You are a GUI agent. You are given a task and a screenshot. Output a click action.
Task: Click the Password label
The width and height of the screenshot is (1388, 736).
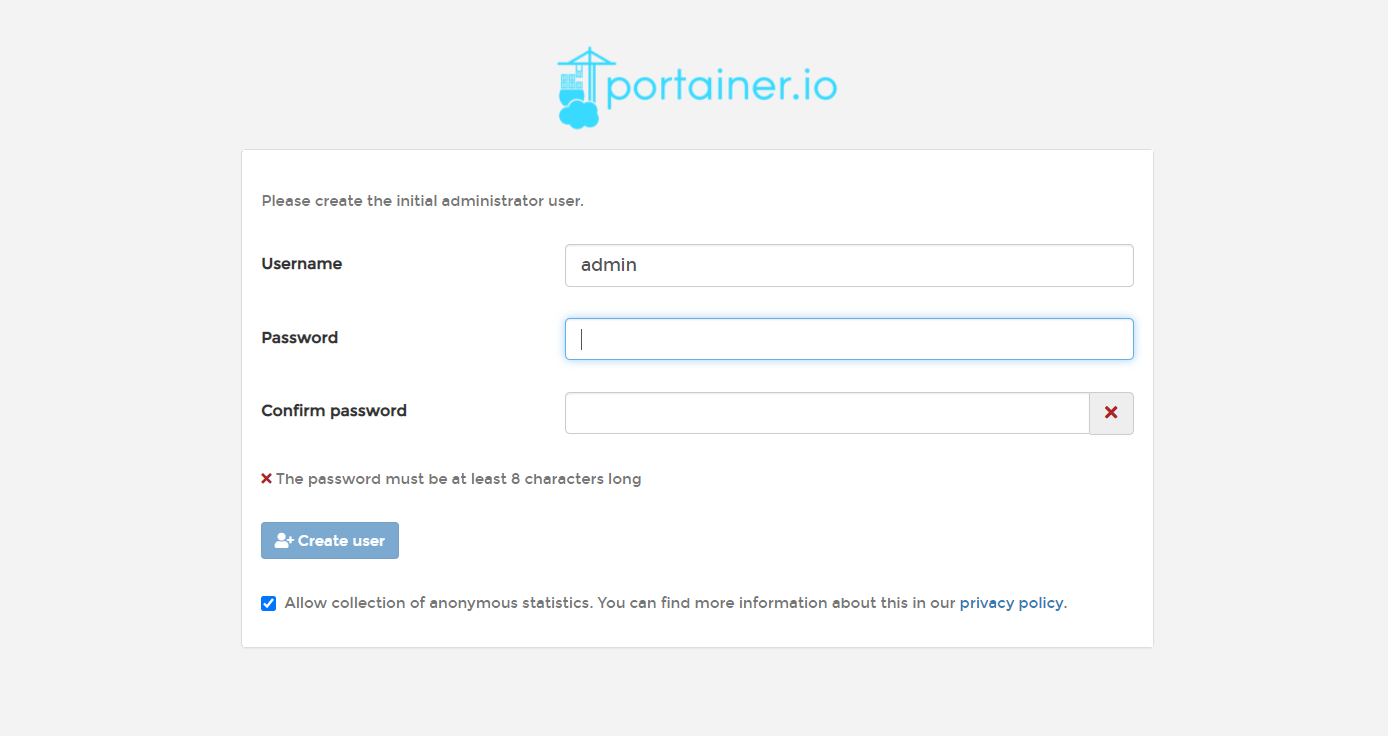[x=300, y=338]
